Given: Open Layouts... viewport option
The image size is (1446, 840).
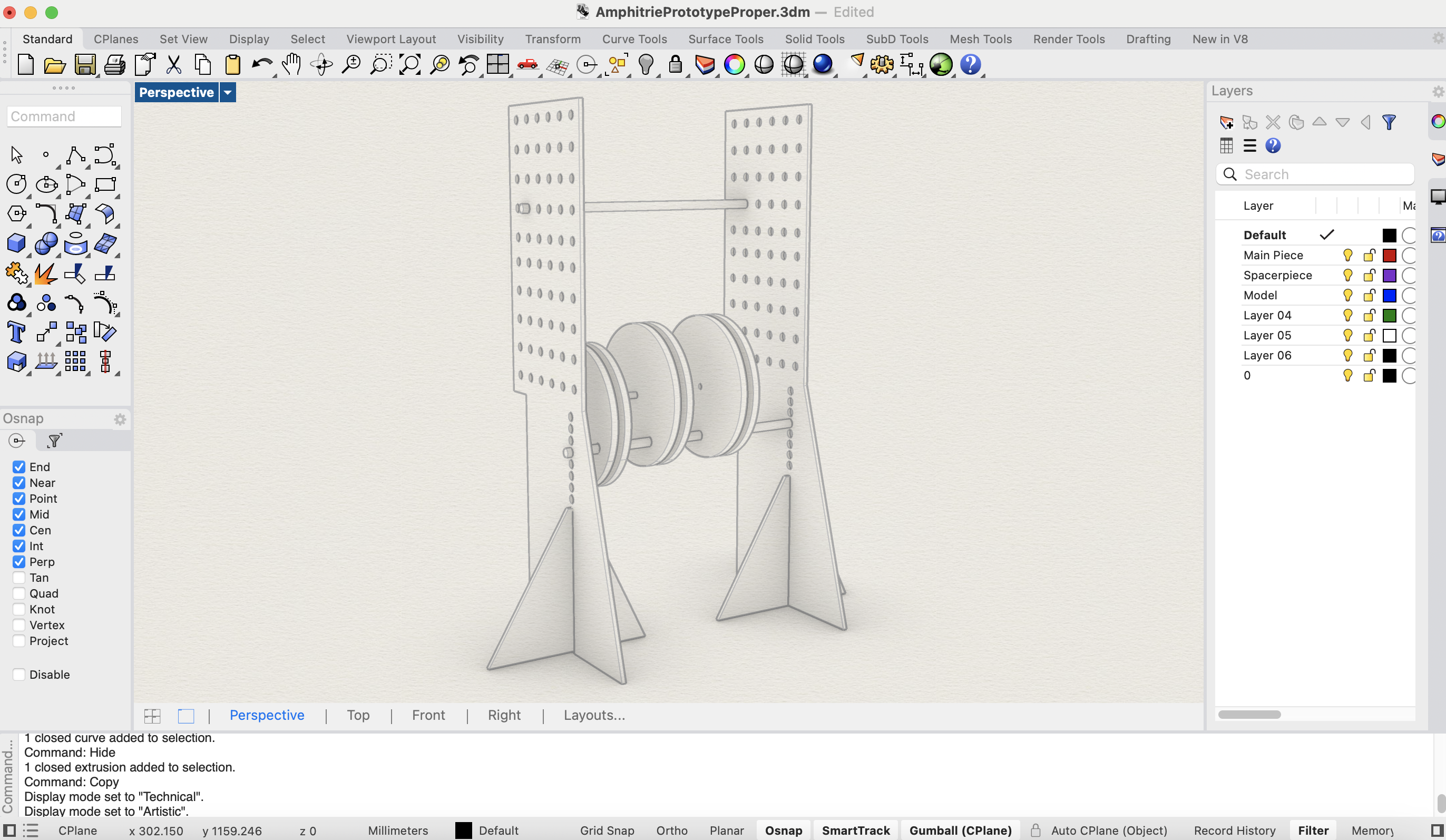Looking at the screenshot, I should pos(594,715).
